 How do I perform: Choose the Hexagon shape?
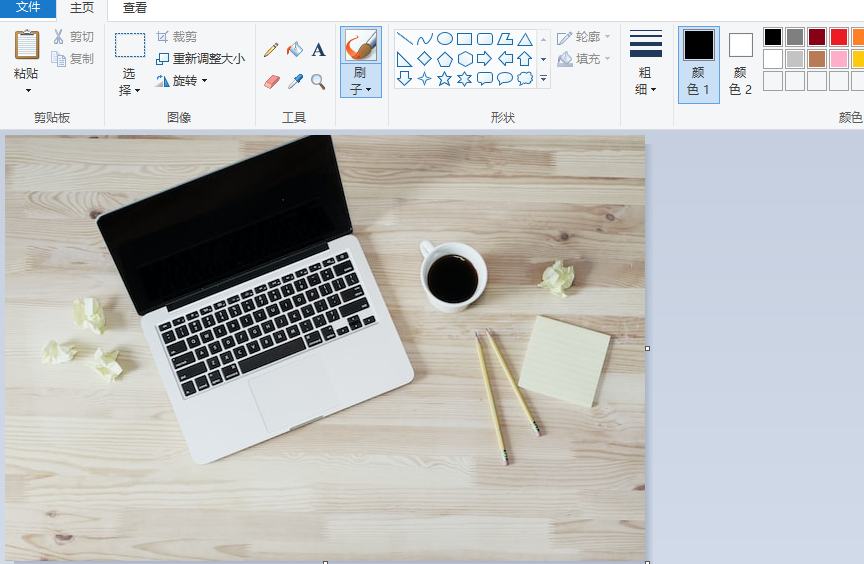(465, 58)
